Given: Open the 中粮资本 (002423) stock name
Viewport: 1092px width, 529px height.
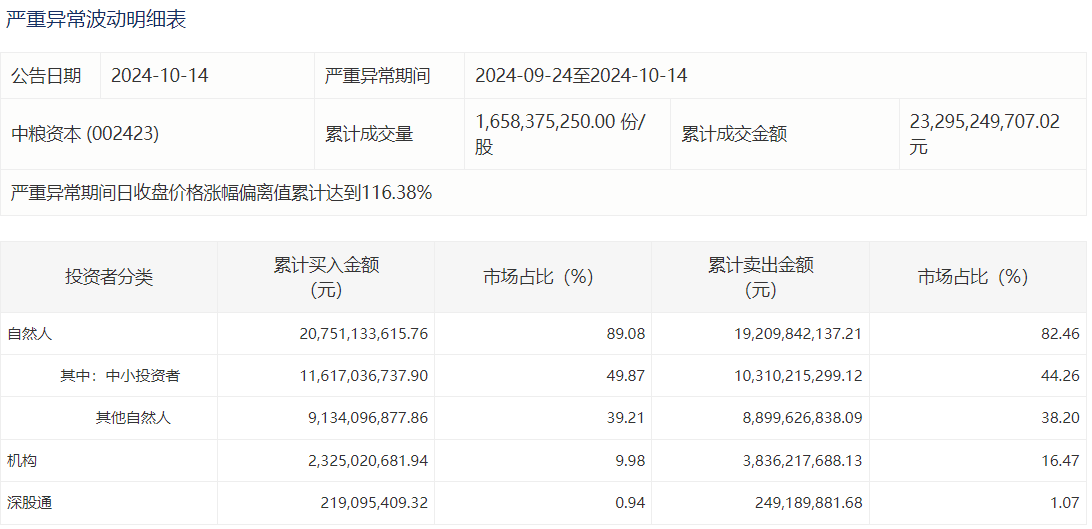Looking at the screenshot, I should 85,134.
